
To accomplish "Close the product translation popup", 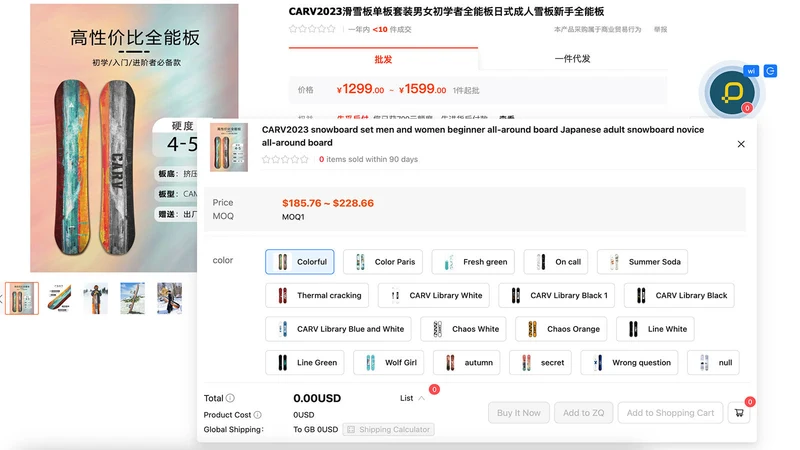I will [x=741, y=144].
